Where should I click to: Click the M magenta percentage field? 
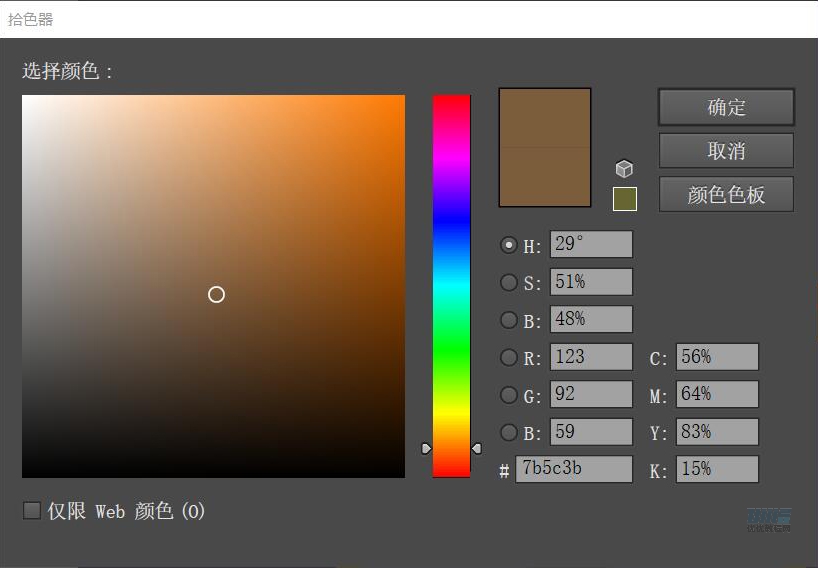[x=716, y=395]
